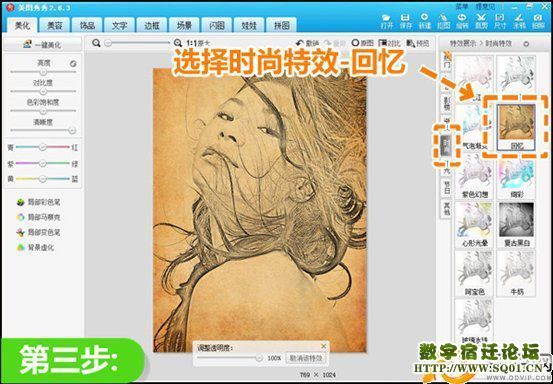553x384 pixels.
Task: Click the 一键美化 button
Action: click(42, 45)
